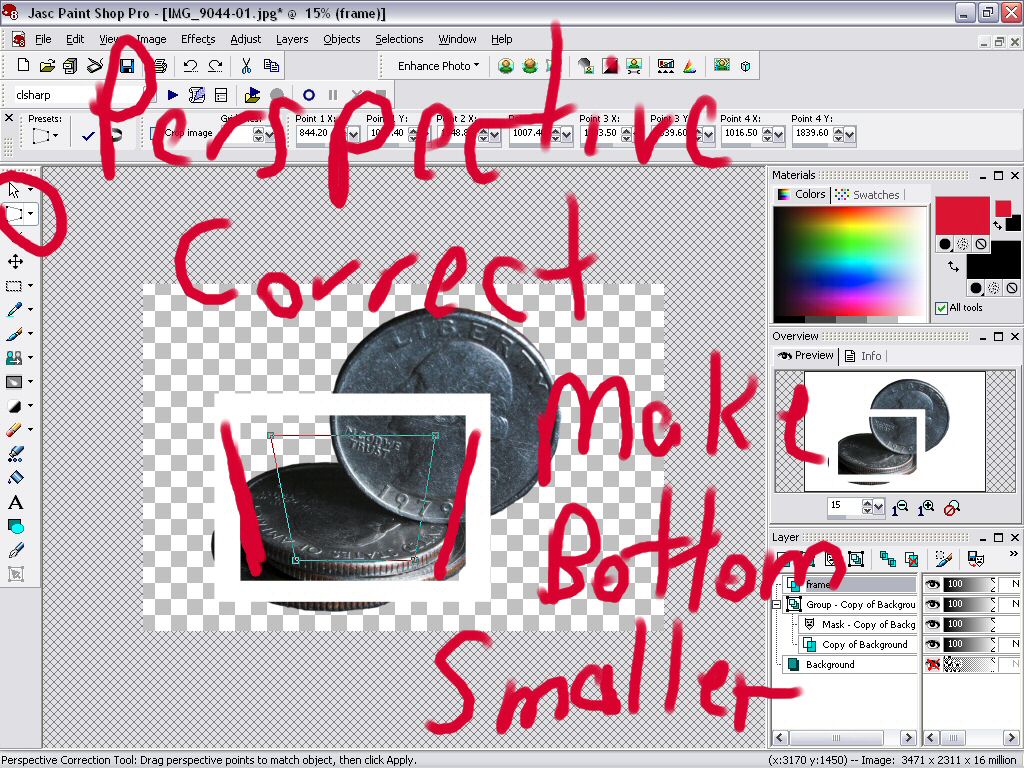
Task: Click the large red foreground color swatch
Action: pos(962,215)
